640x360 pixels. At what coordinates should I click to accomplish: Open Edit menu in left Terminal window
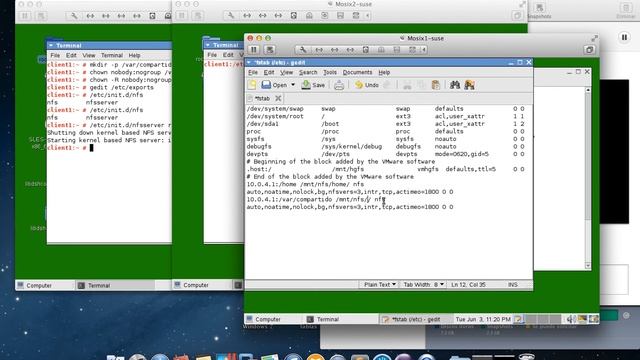[x=71, y=55]
